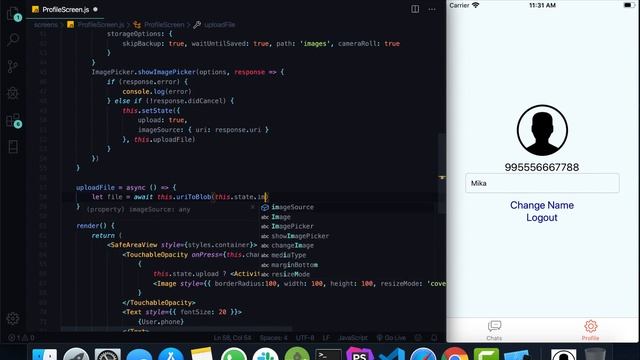Viewport: 640px width, 360px height.
Task: Click the notifications bell in status bar
Action: coord(434,338)
